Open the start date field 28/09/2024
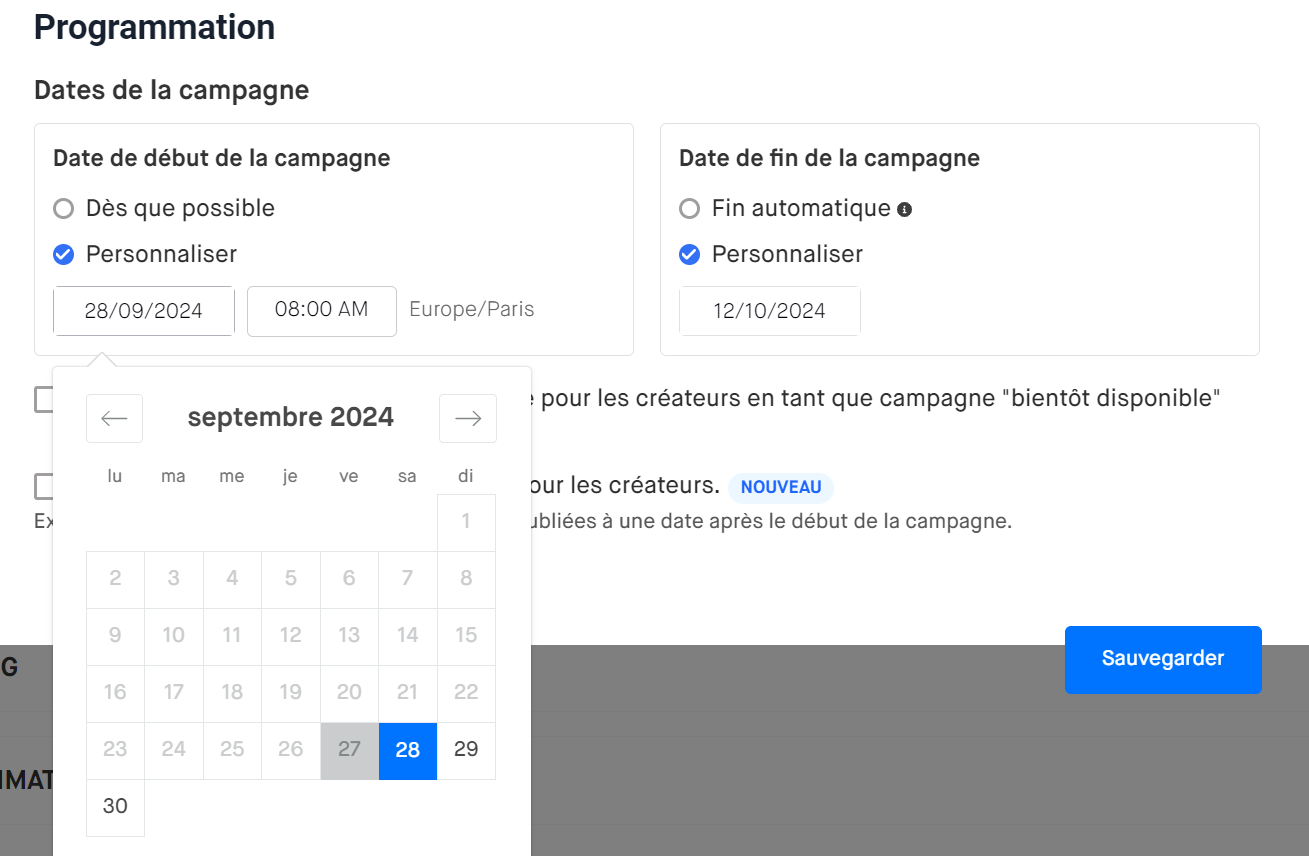The image size is (1309, 856). coord(144,311)
